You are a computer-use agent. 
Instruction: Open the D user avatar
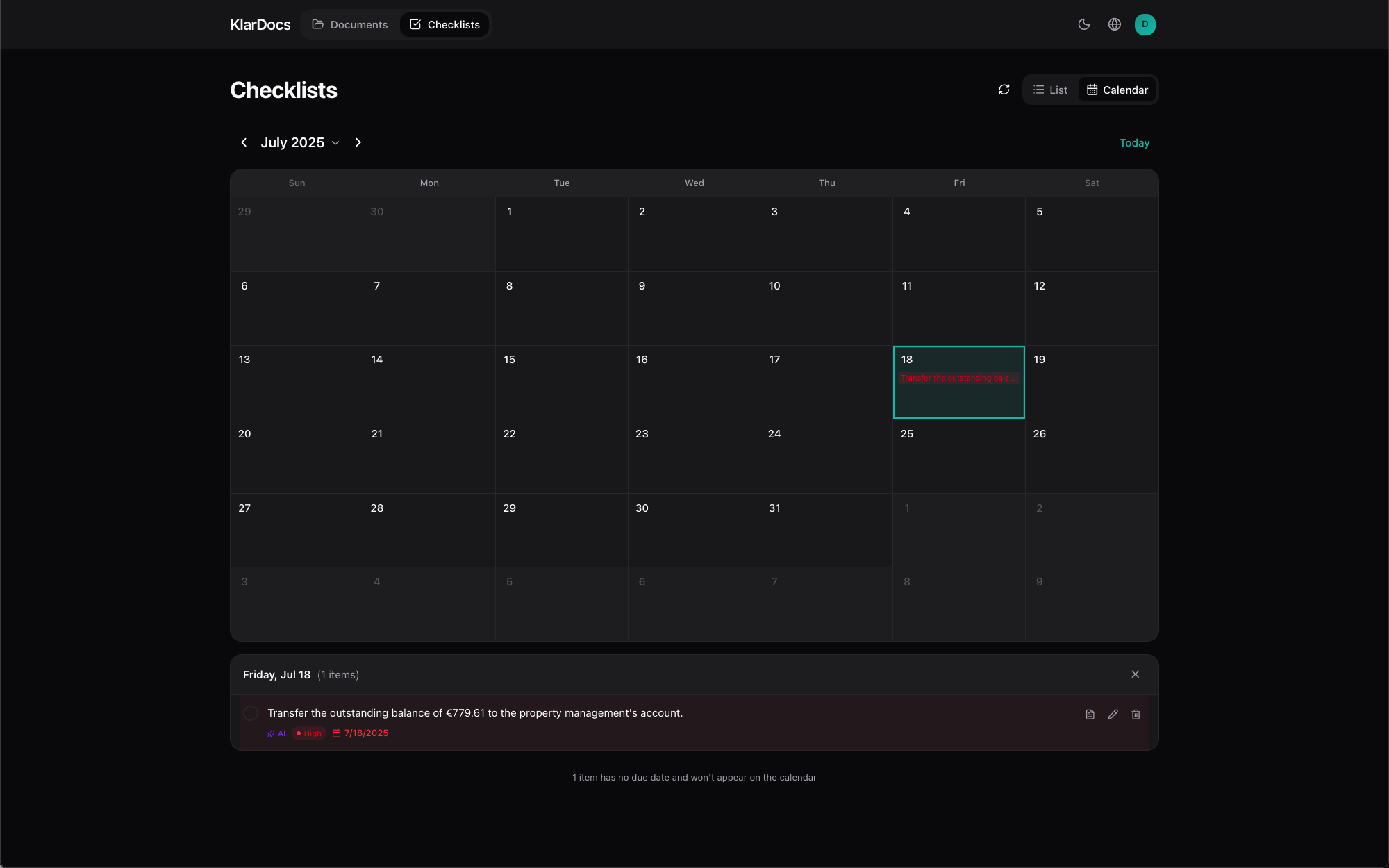click(x=1145, y=24)
